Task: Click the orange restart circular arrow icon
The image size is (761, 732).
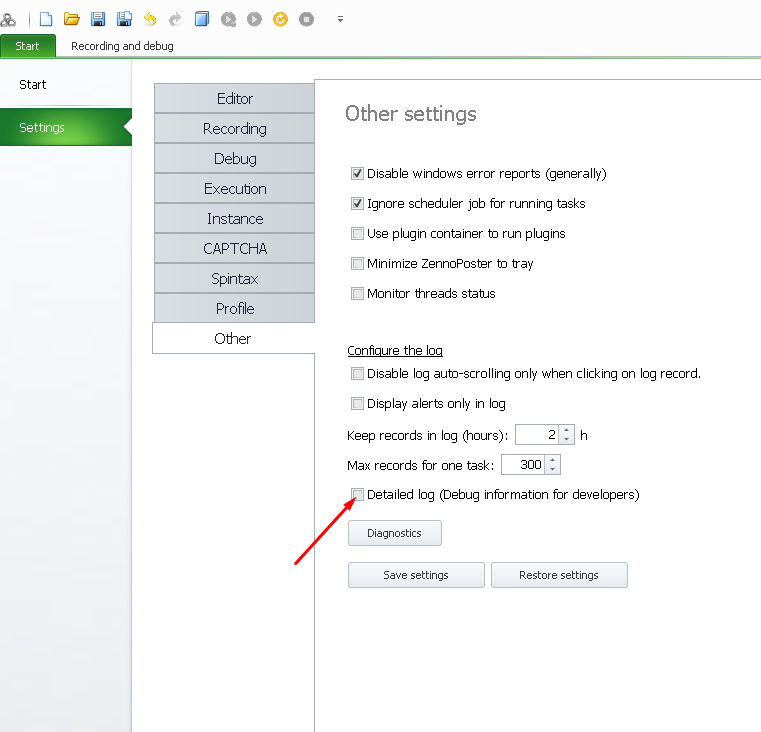Action: click(280, 19)
